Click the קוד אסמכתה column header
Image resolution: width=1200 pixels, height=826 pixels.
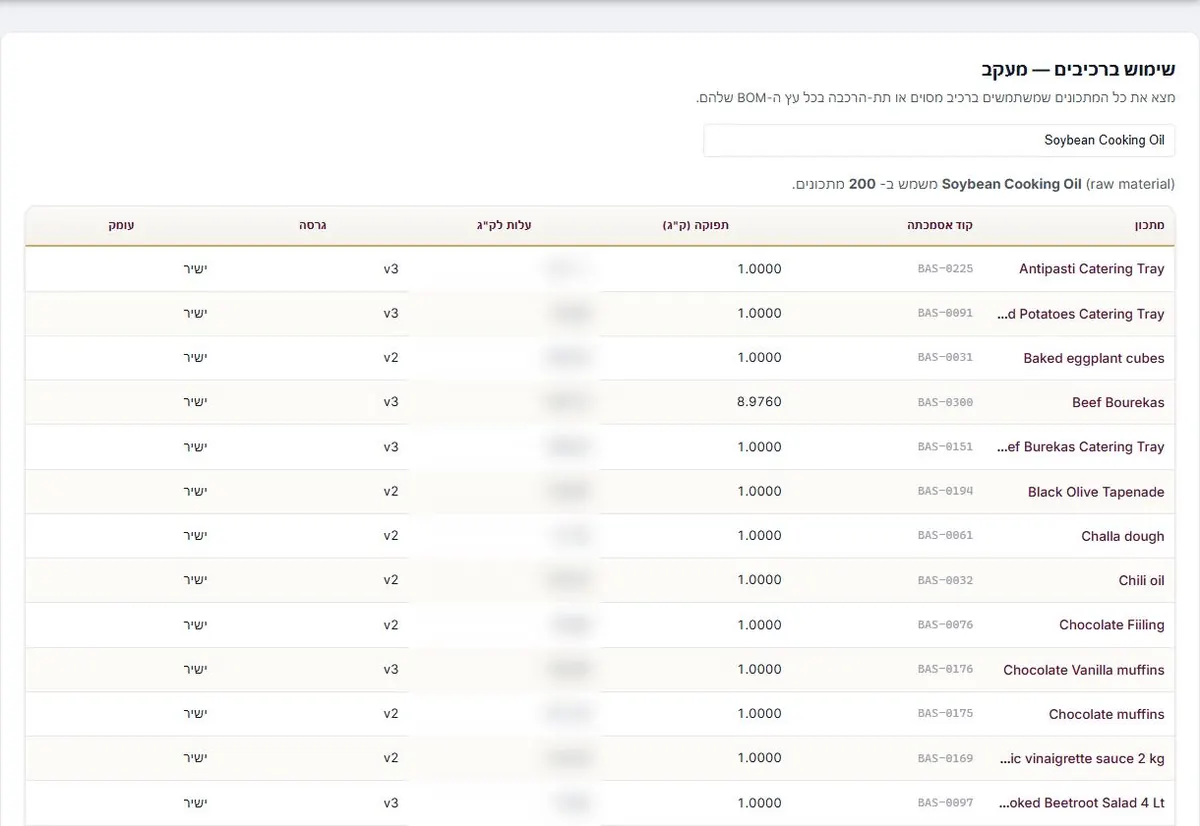[x=939, y=226]
